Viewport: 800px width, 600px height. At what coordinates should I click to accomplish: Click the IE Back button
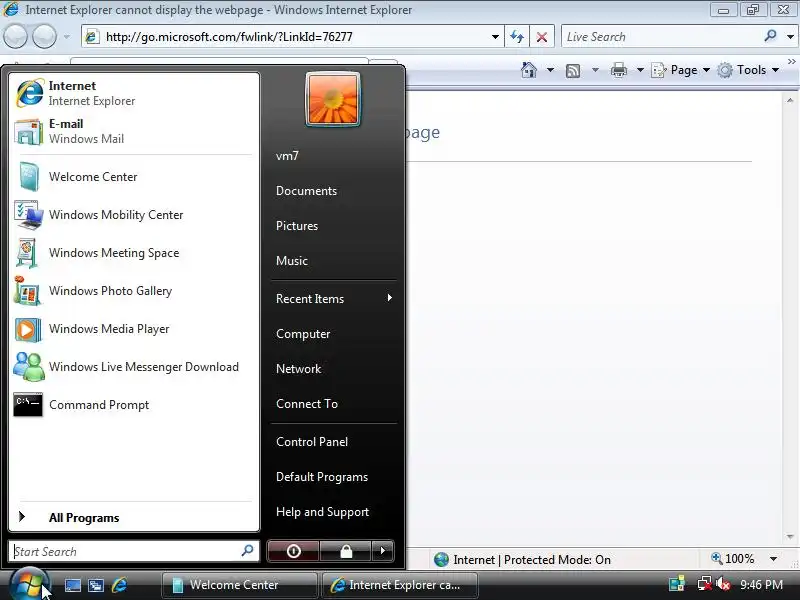coord(15,37)
